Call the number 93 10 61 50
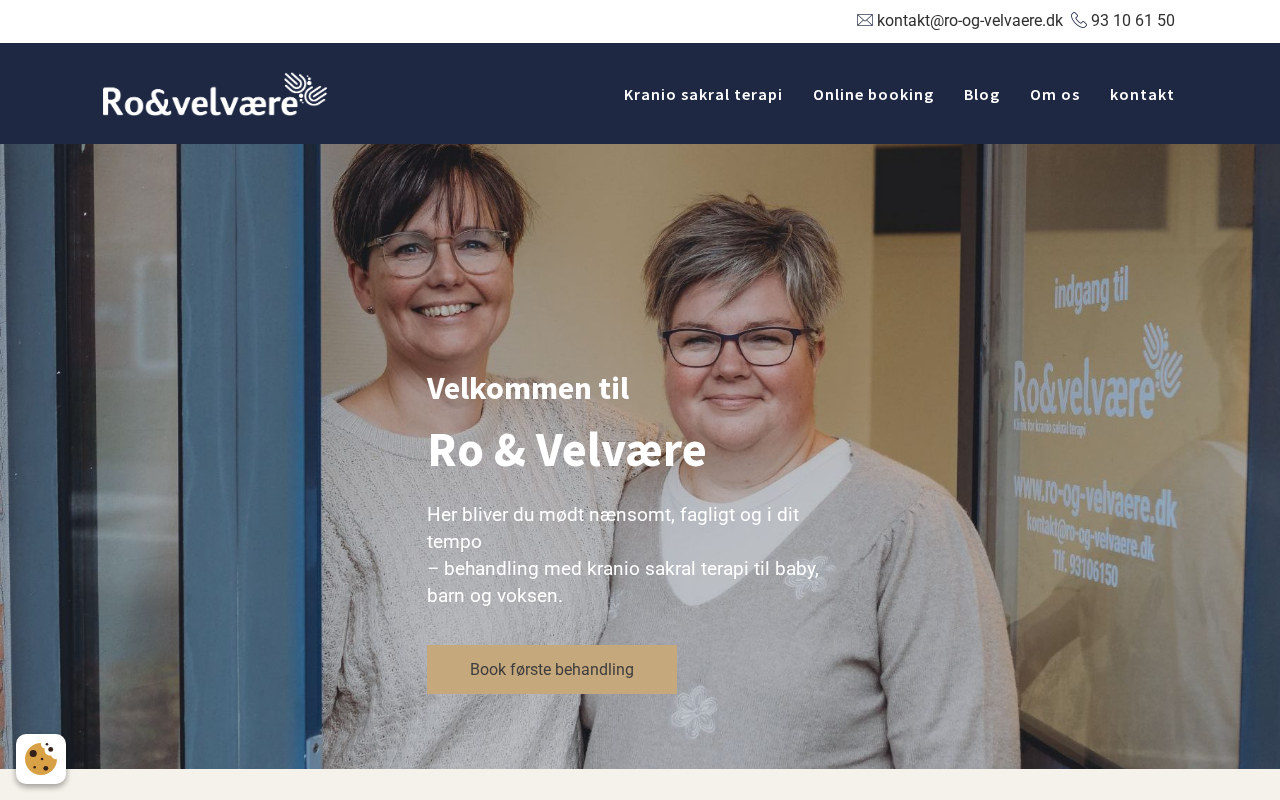This screenshot has width=1280, height=800. click(x=1133, y=20)
